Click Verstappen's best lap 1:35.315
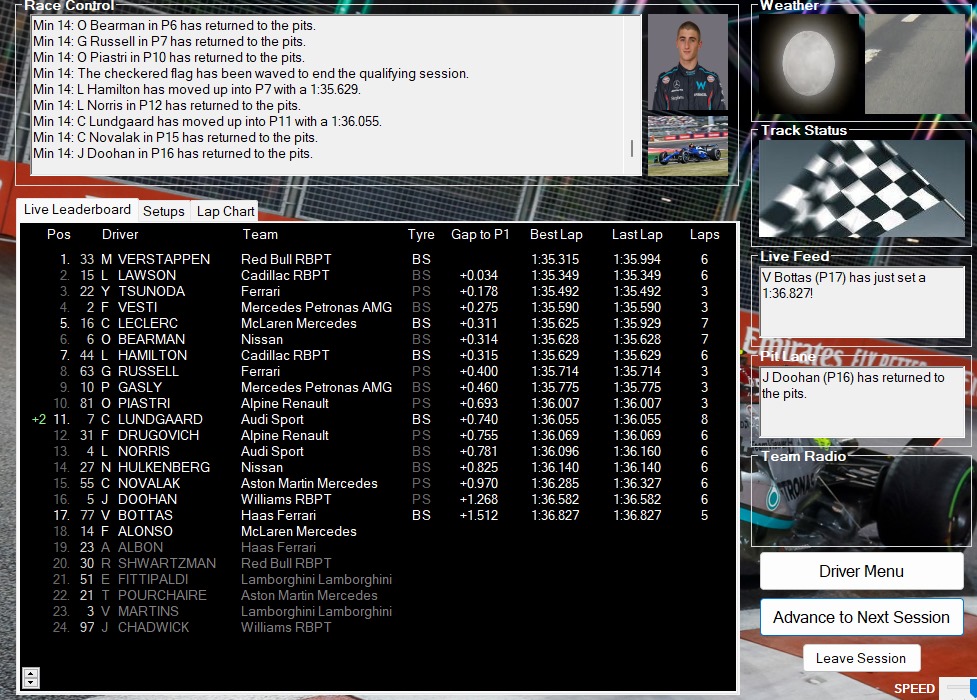 coord(555,259)
